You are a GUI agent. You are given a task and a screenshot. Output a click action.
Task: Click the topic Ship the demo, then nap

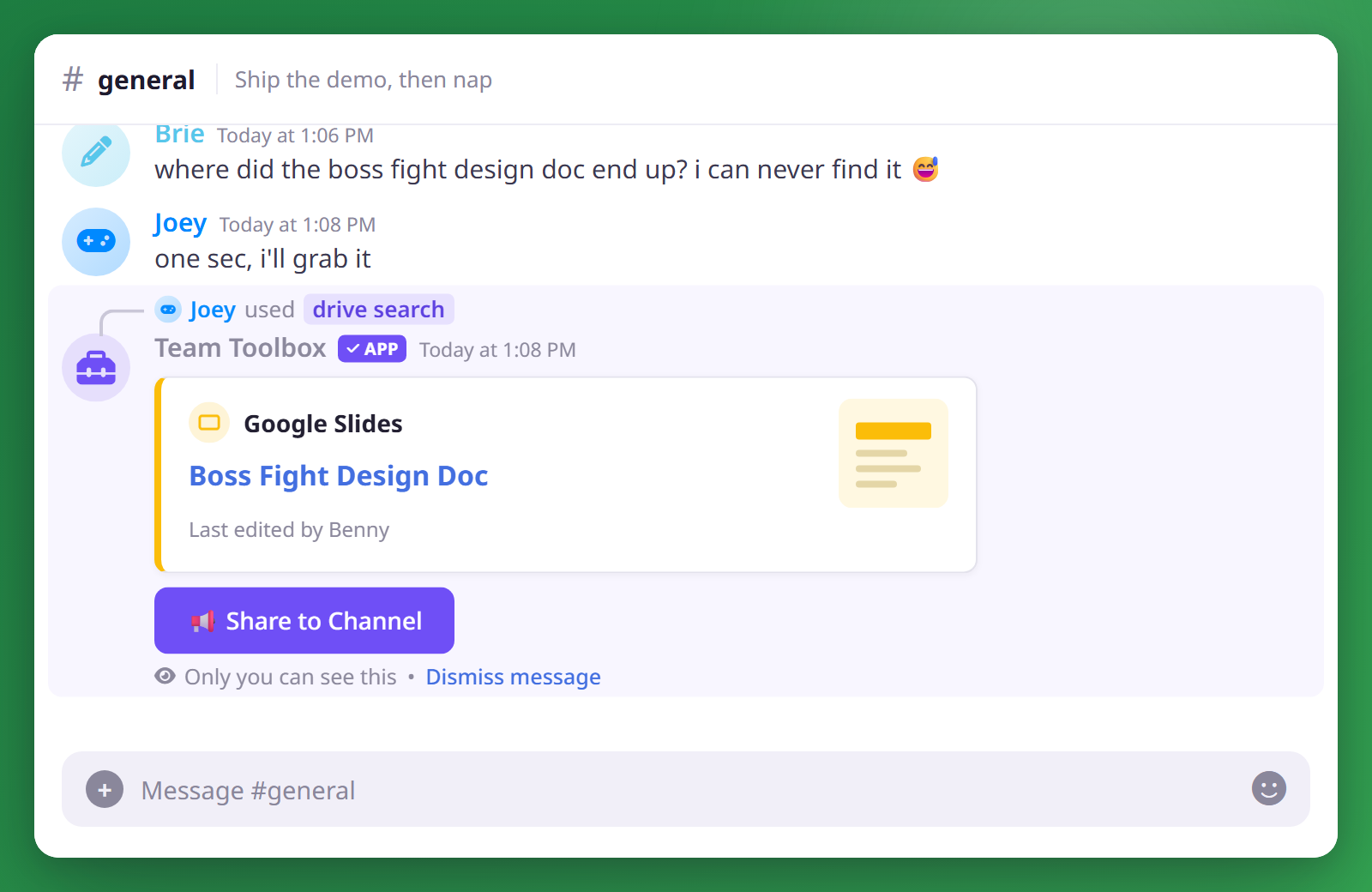pyautogui.click(x=364, y=80)
